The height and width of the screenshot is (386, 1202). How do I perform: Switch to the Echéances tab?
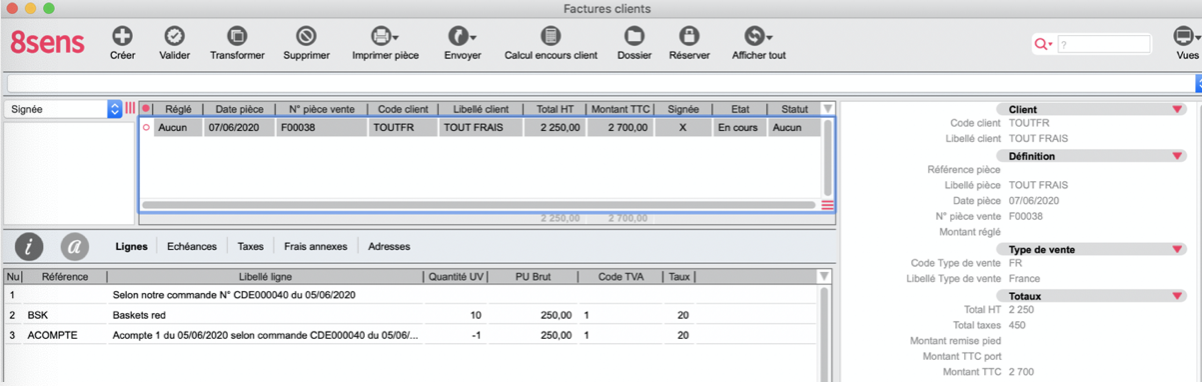192,246
